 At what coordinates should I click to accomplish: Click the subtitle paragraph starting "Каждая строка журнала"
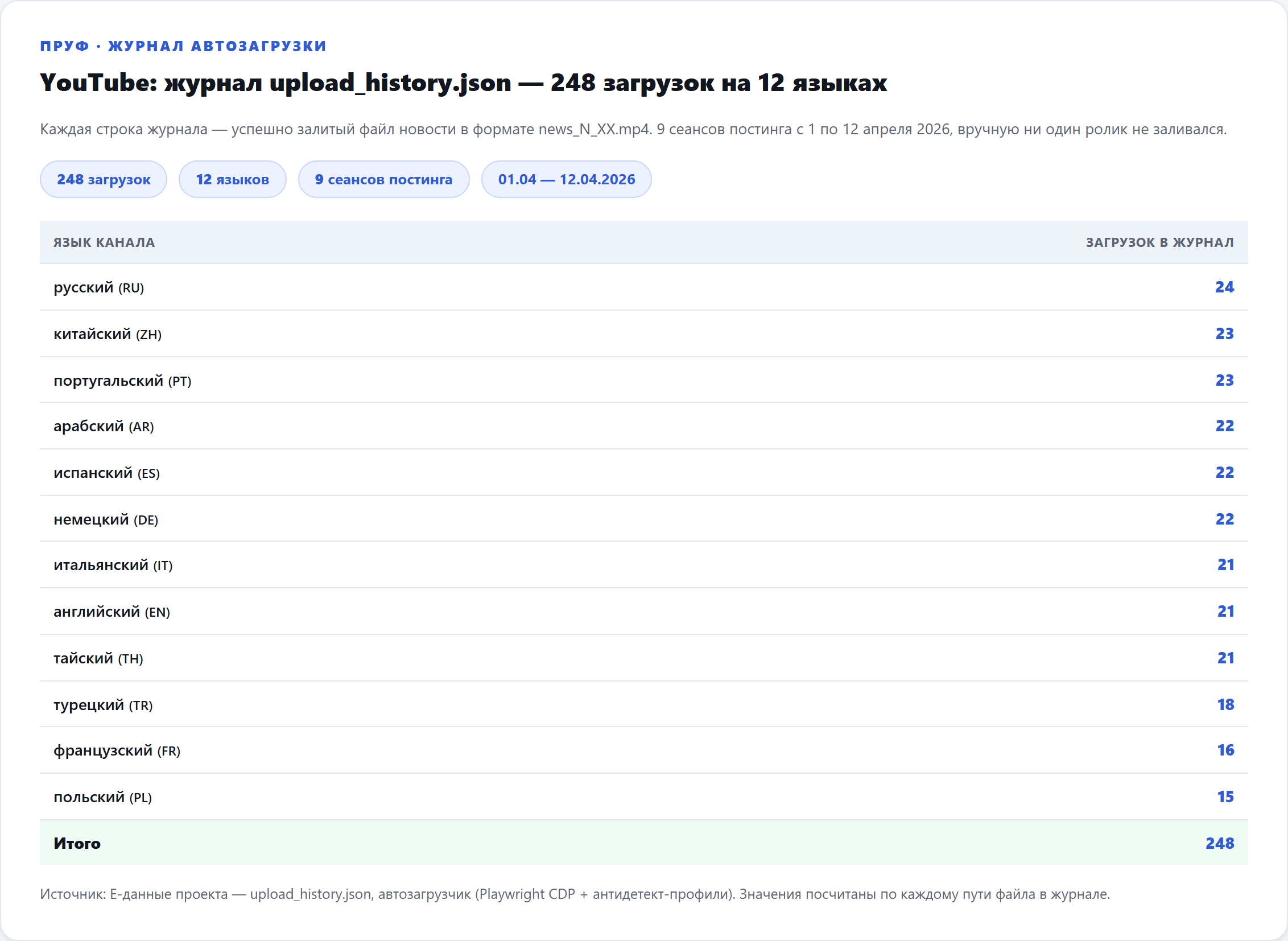coord(633,130)
